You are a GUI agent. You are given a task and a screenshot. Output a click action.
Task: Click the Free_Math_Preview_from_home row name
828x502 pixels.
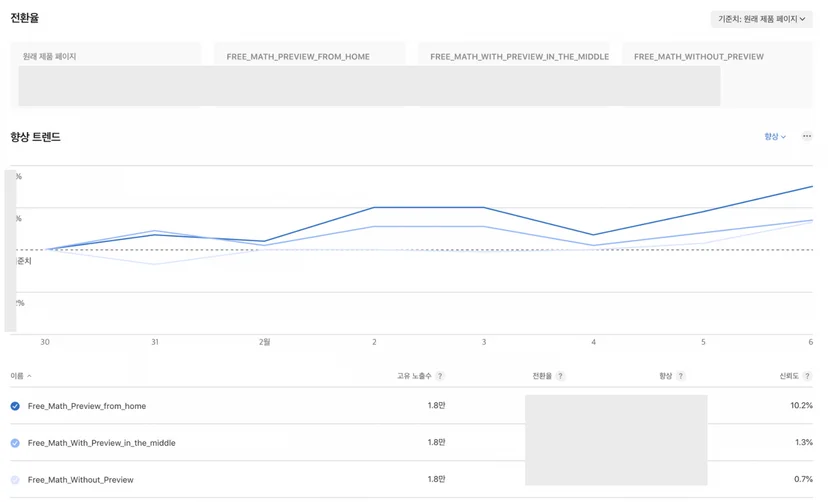click(87, 406)
